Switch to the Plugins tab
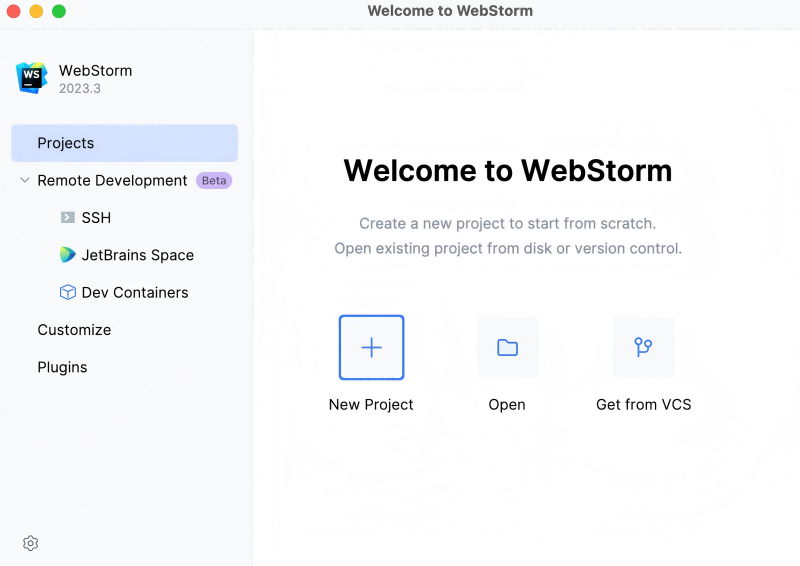 [62, 367]
